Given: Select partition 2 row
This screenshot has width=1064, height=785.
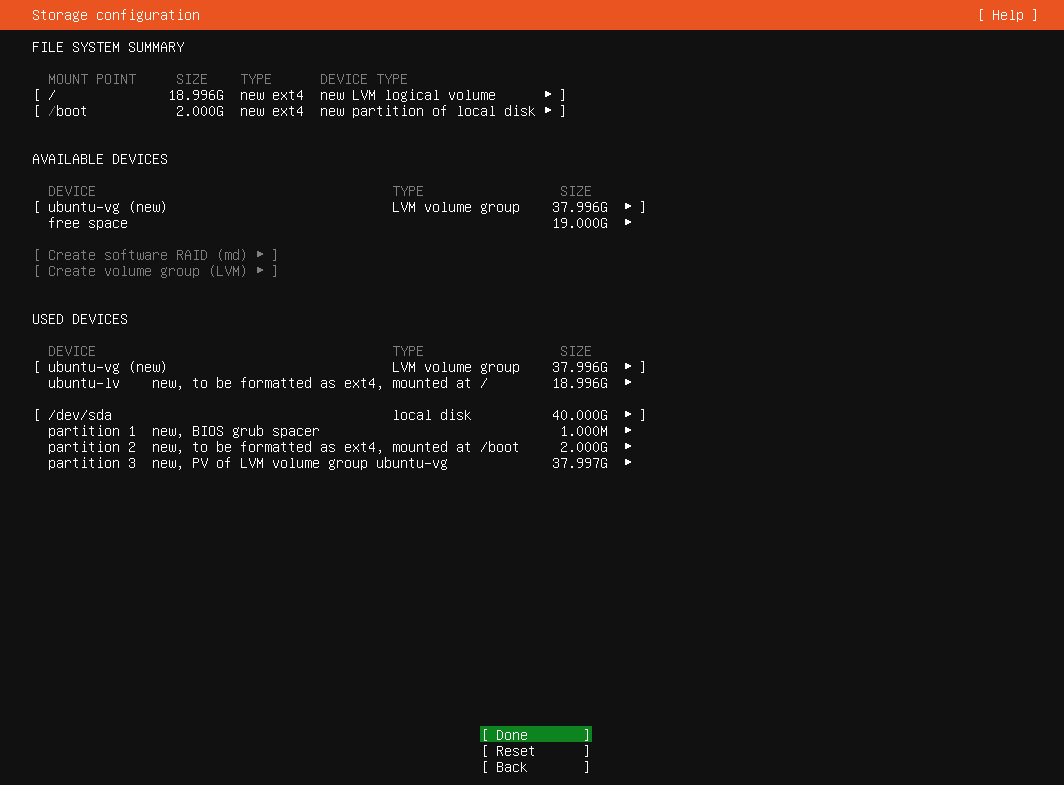Looking at the screenshot, I should coord(339,446).
